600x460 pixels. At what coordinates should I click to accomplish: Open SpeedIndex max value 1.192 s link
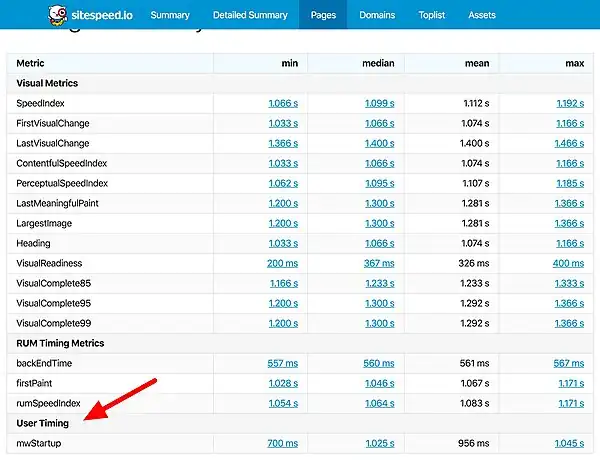tap(568, 103)
